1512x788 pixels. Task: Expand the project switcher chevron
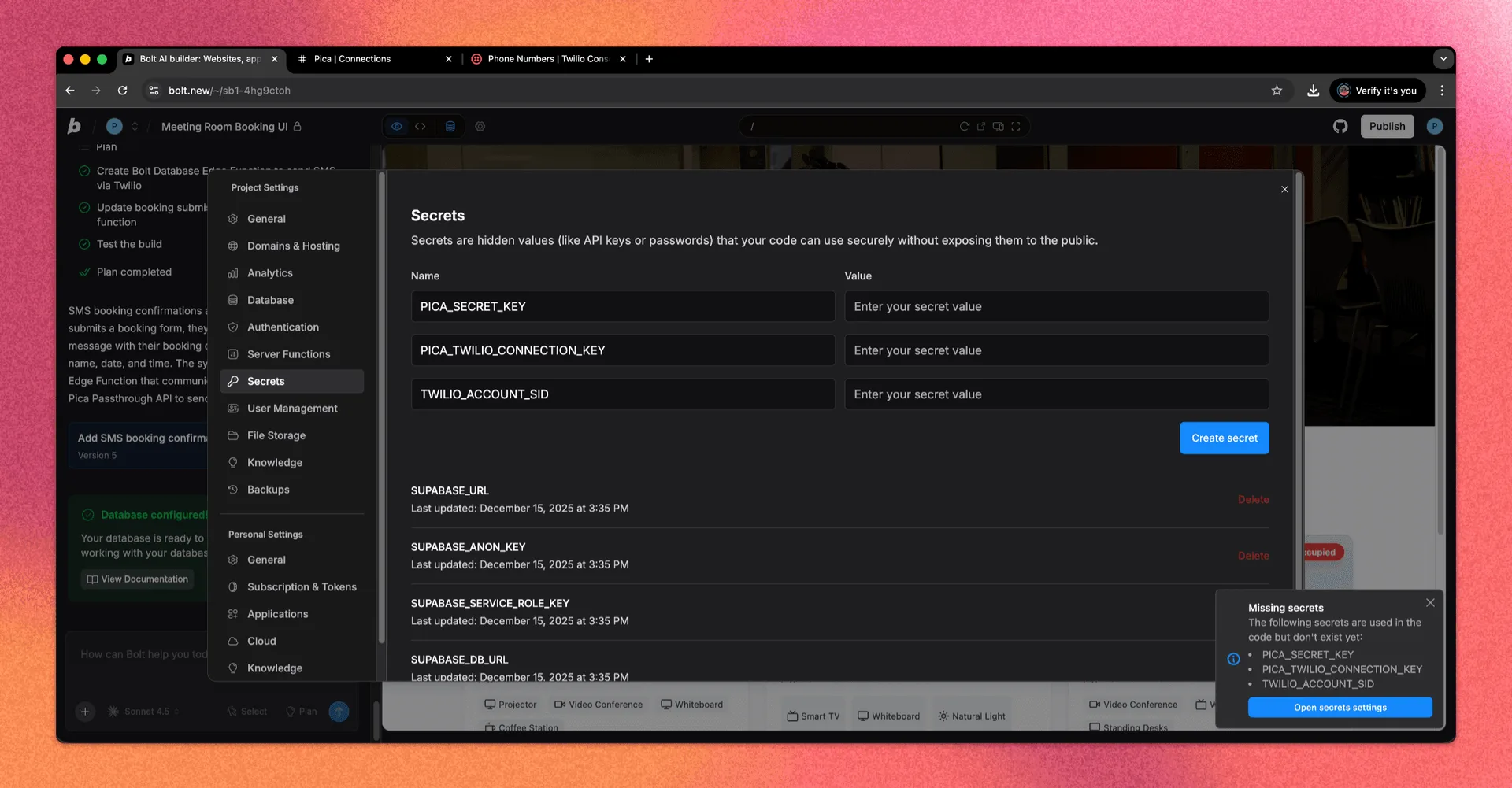click(135, 126)
